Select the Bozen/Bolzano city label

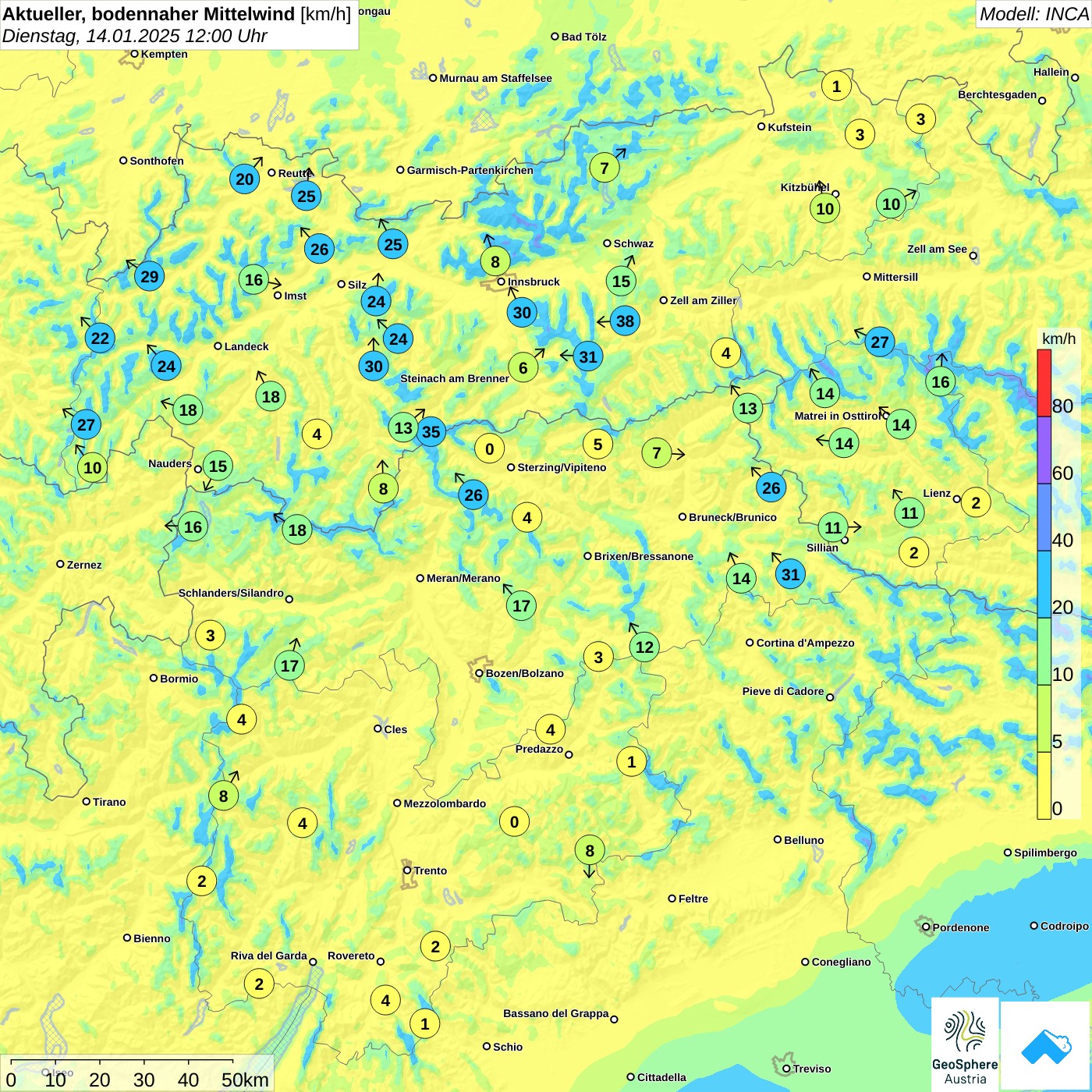tap(524, 673)
